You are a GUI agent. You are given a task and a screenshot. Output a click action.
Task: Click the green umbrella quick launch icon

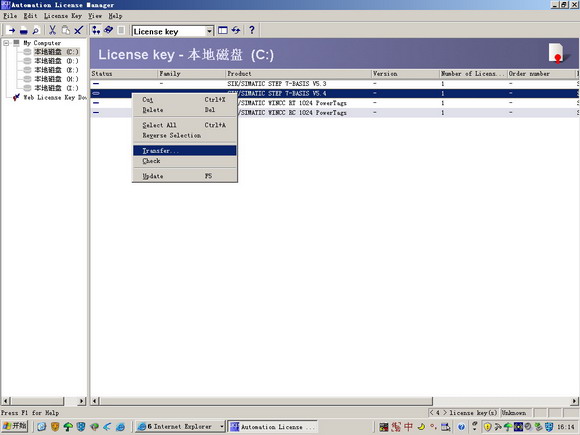(68, 427)
